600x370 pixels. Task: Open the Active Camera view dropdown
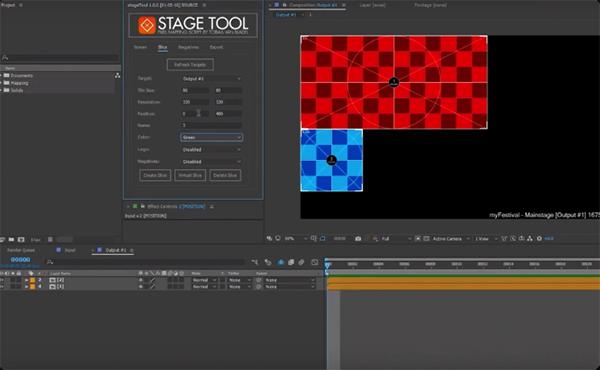[451, 238]
